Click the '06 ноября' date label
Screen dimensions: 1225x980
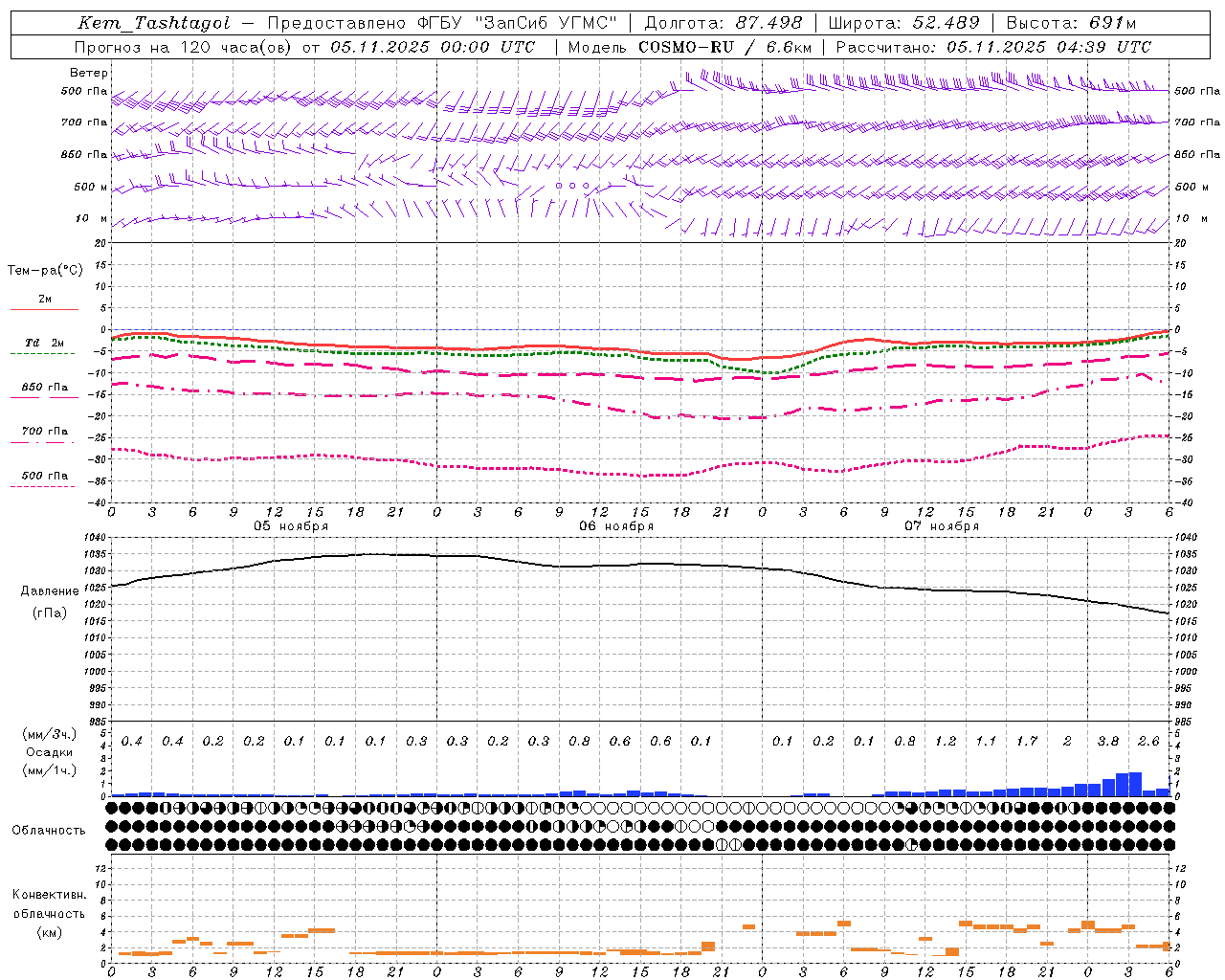point(616,525)
